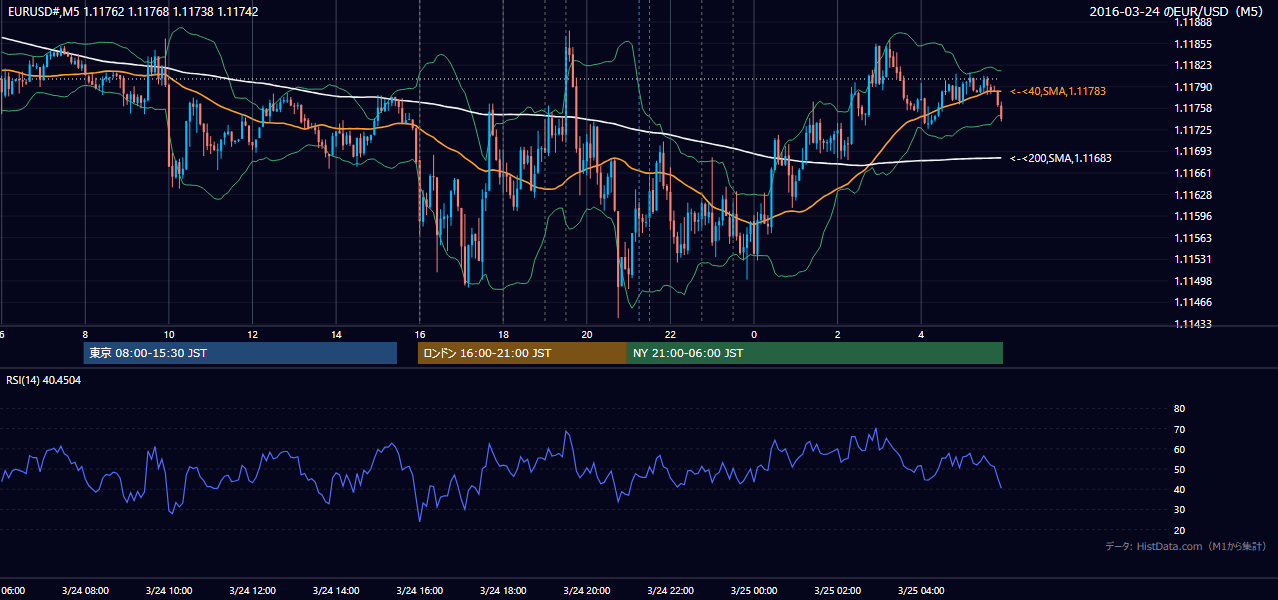
Task: Click price axis value 1.11823
Action: (1193, 66)
